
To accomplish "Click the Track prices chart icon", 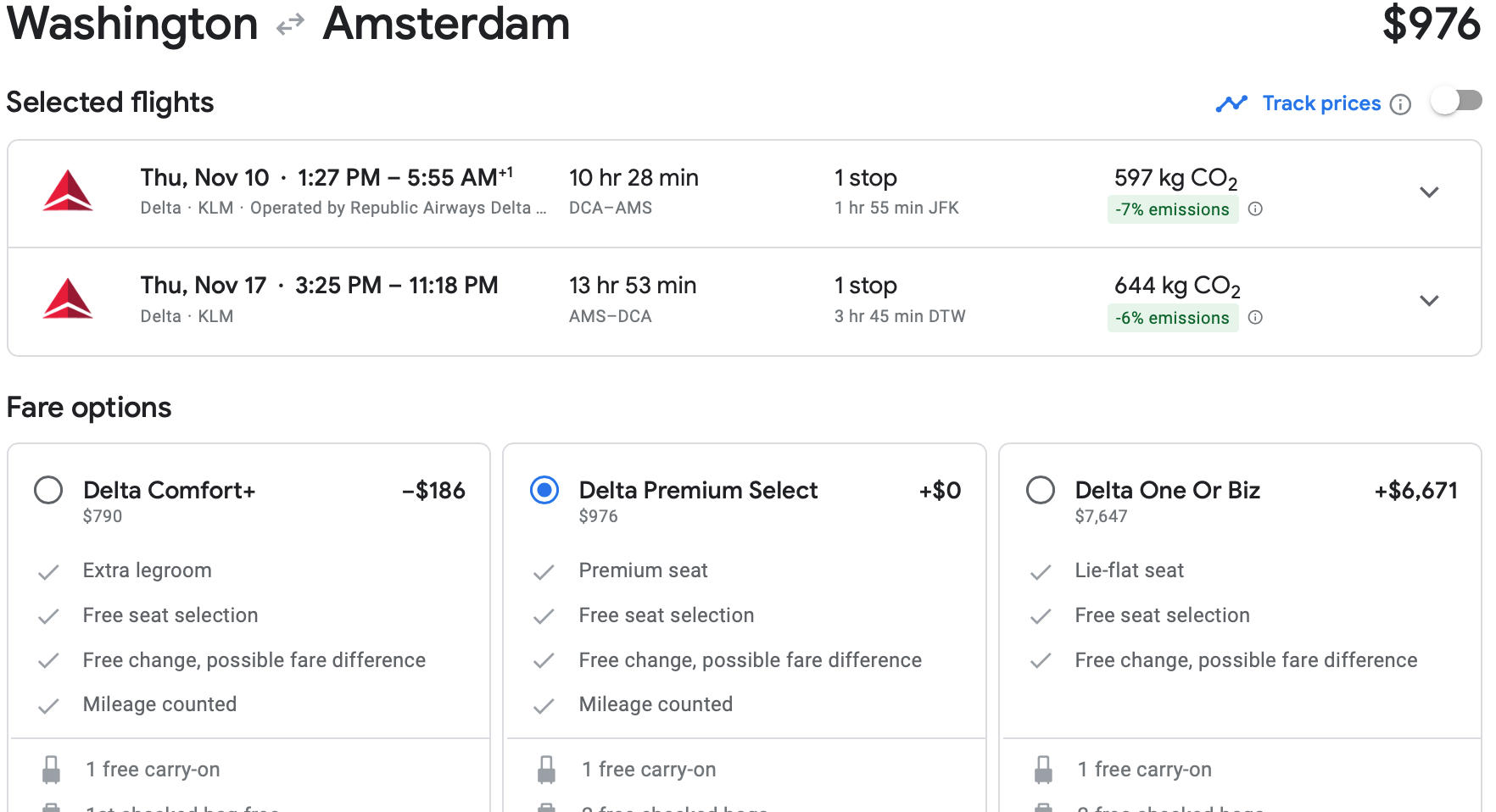I will 1231,103.
